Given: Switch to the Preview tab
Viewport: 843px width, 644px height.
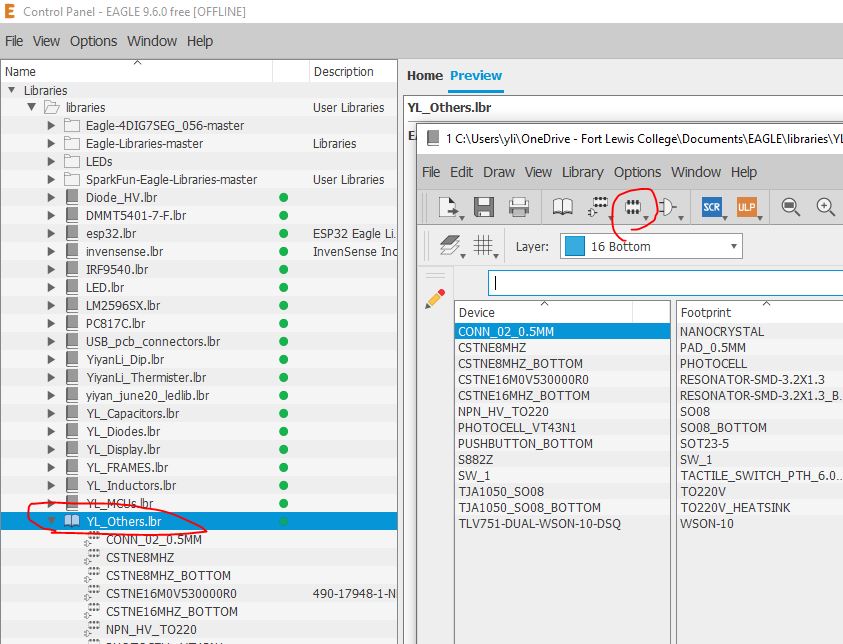Looking at the screenshot, I should coord(476,75).
